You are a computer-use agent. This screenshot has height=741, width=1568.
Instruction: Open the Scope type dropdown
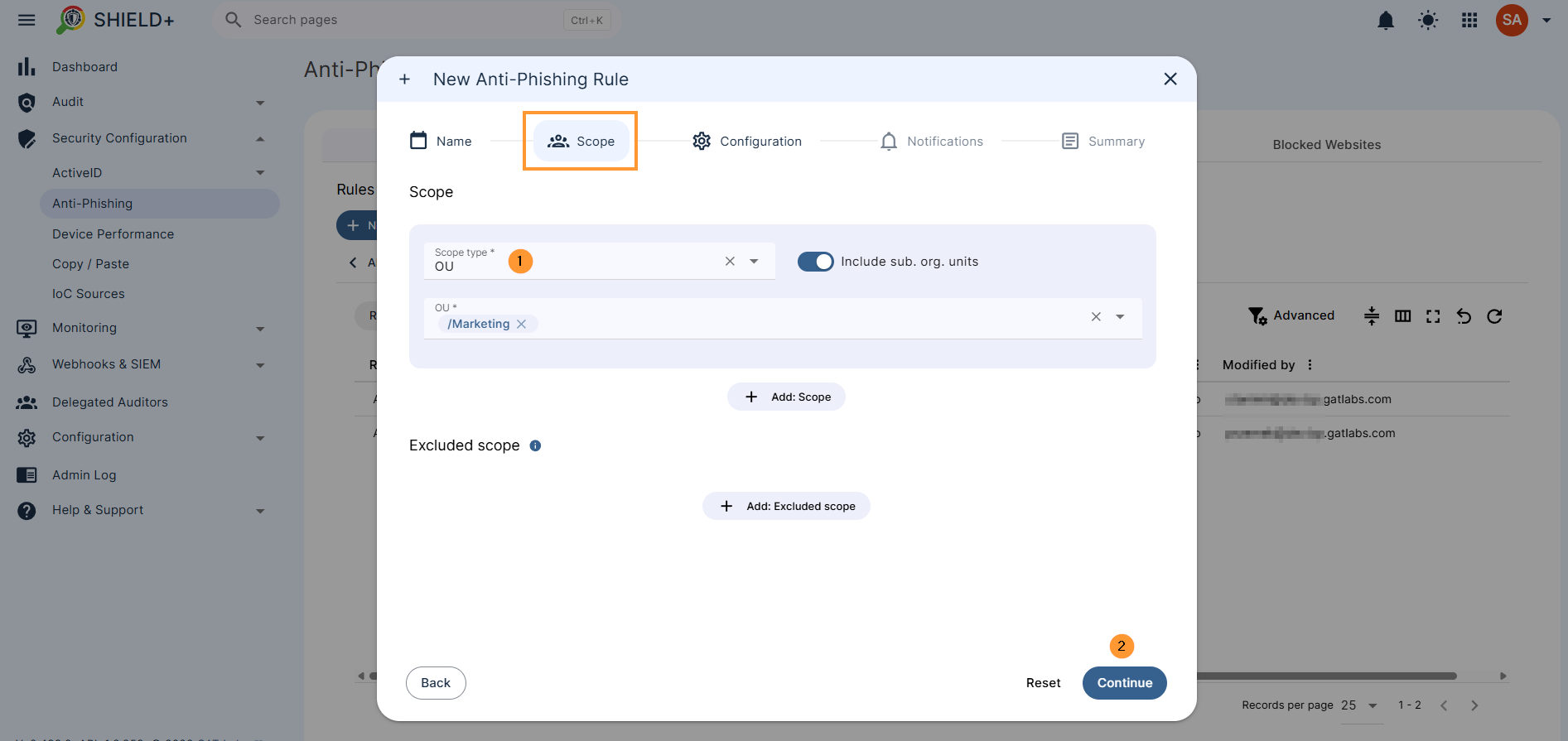(x=754, y=261)
